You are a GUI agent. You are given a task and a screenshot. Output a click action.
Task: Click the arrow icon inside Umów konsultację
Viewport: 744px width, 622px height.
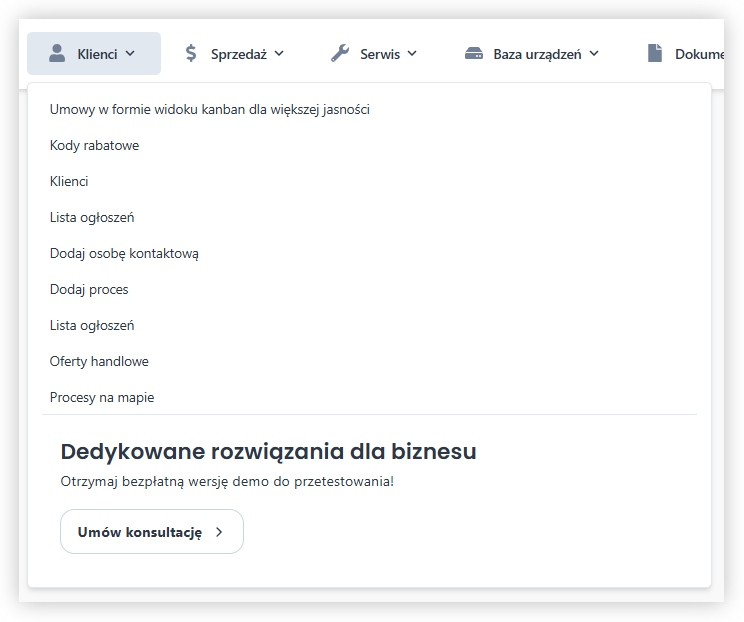[x=219, y=532]
